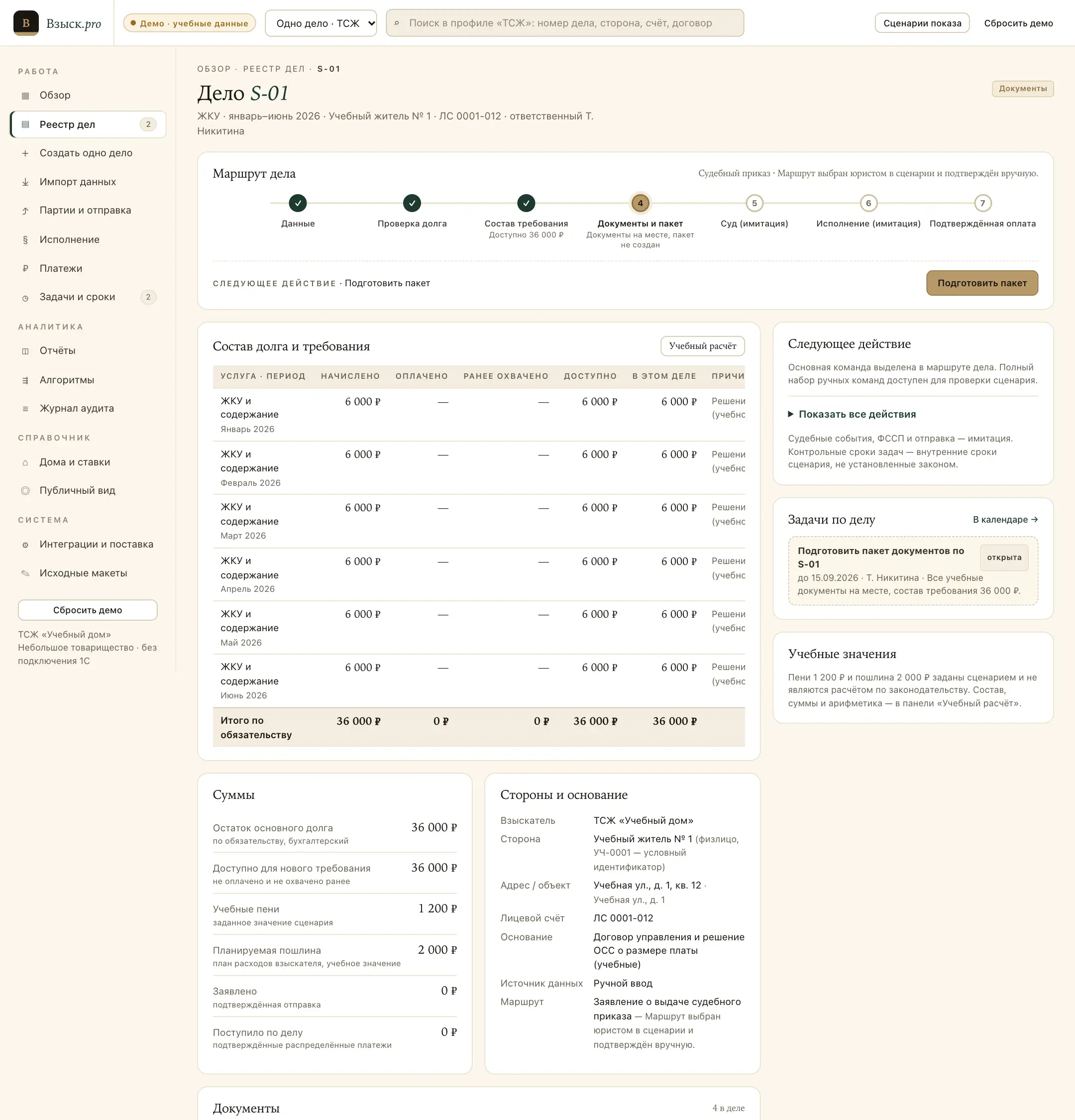Click the Алгоритмы icon in the sidebar
Viewport: 1075px width, 1120px height.
click(x=25, y=380)
